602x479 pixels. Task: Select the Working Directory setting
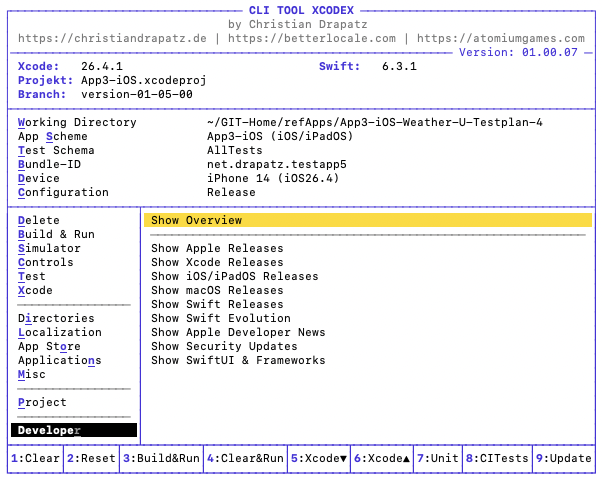(77, 122)
